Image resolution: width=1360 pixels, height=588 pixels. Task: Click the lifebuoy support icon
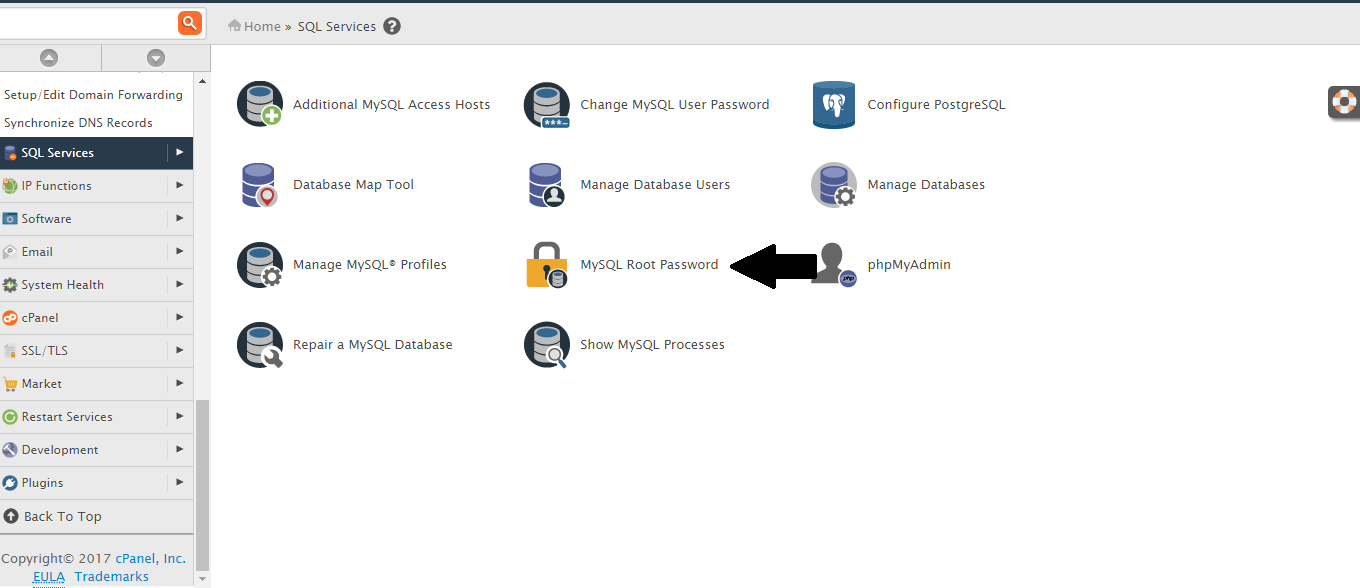(1345, 102)
